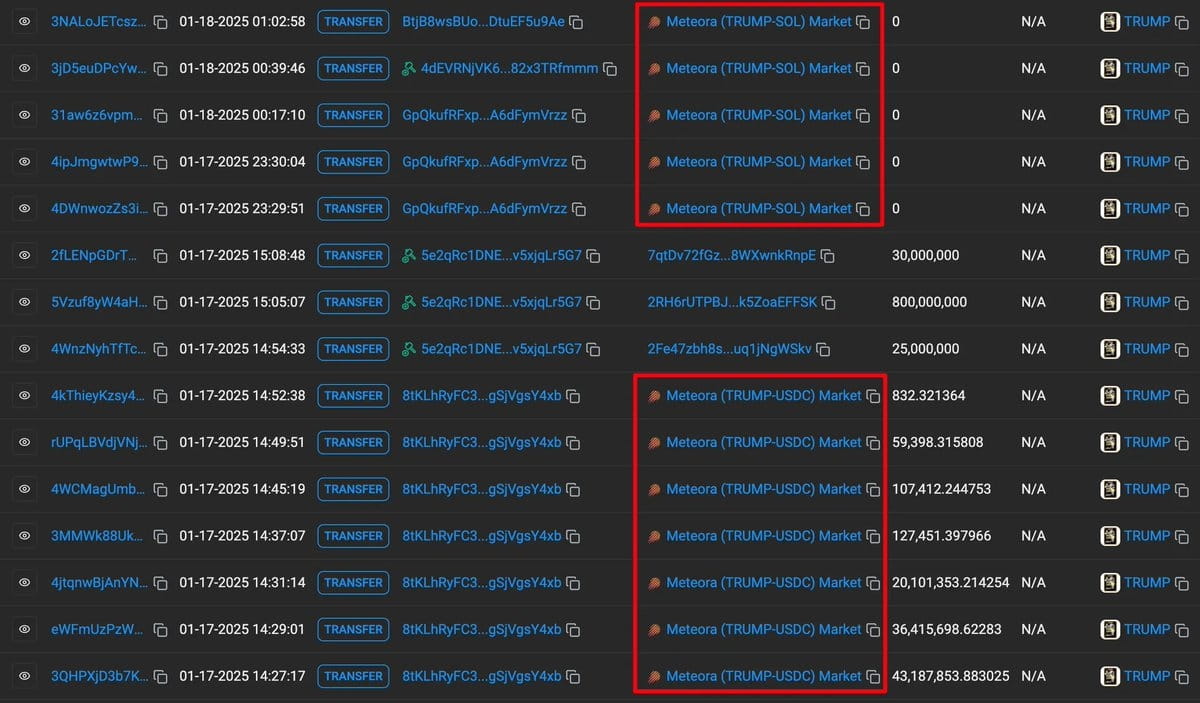Viewport: 1200px width, 703px height.
Task: Copy the signature 4WCMagUmb
Action: [x=161, y=489]
